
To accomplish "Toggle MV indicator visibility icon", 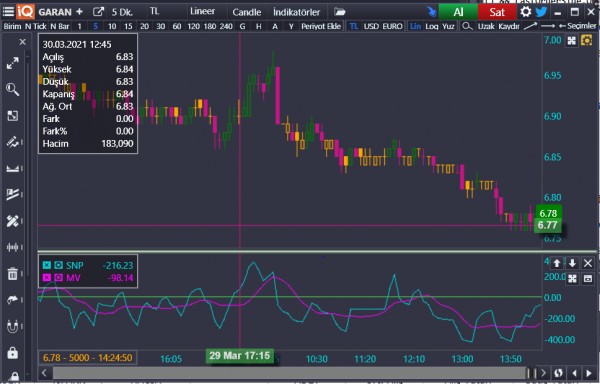I will [58, 278].
